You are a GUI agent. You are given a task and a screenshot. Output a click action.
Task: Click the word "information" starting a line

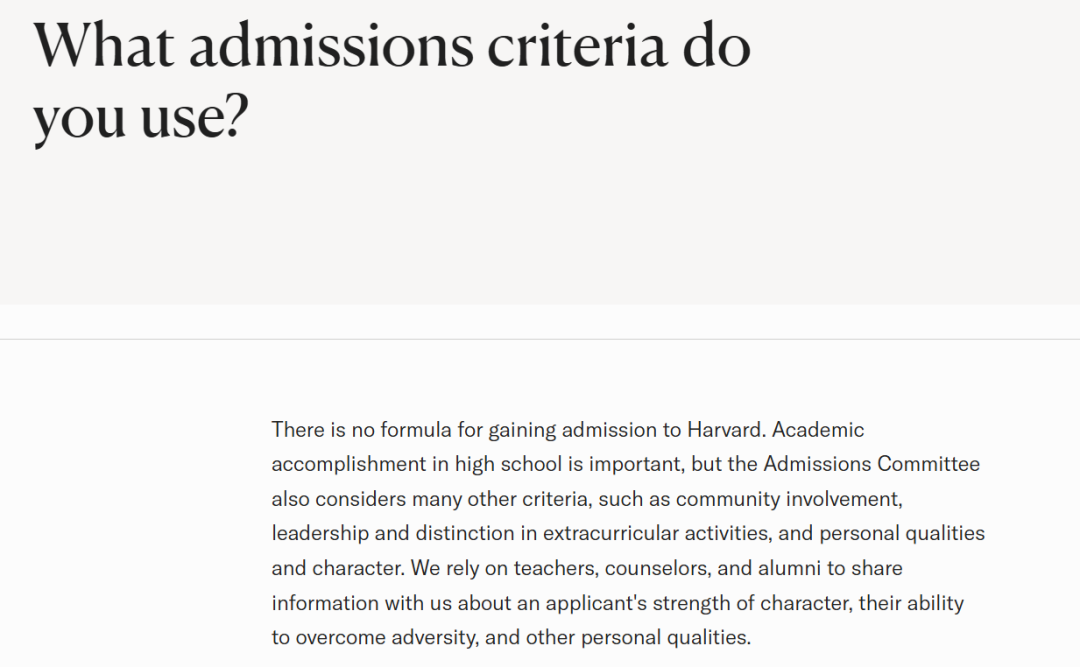tap(325, 603)
